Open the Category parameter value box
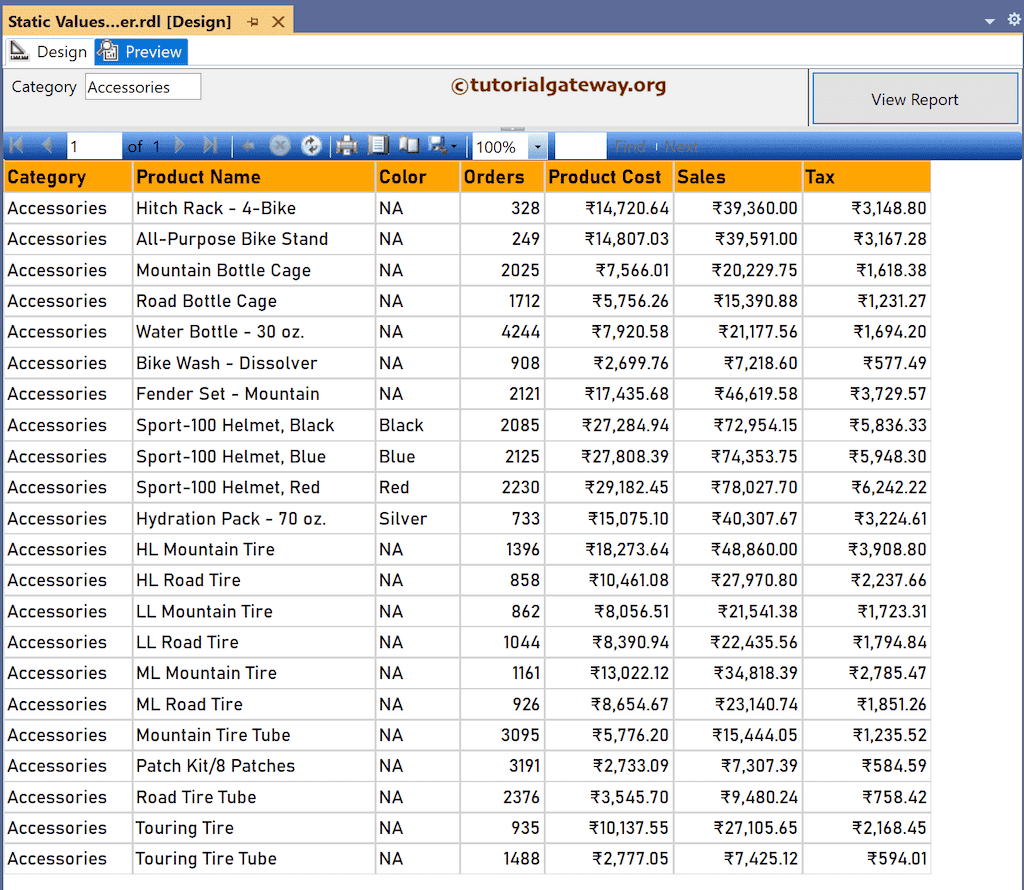Image resolution: width=1024 pixels, height=890 pixels. [142, 87]
